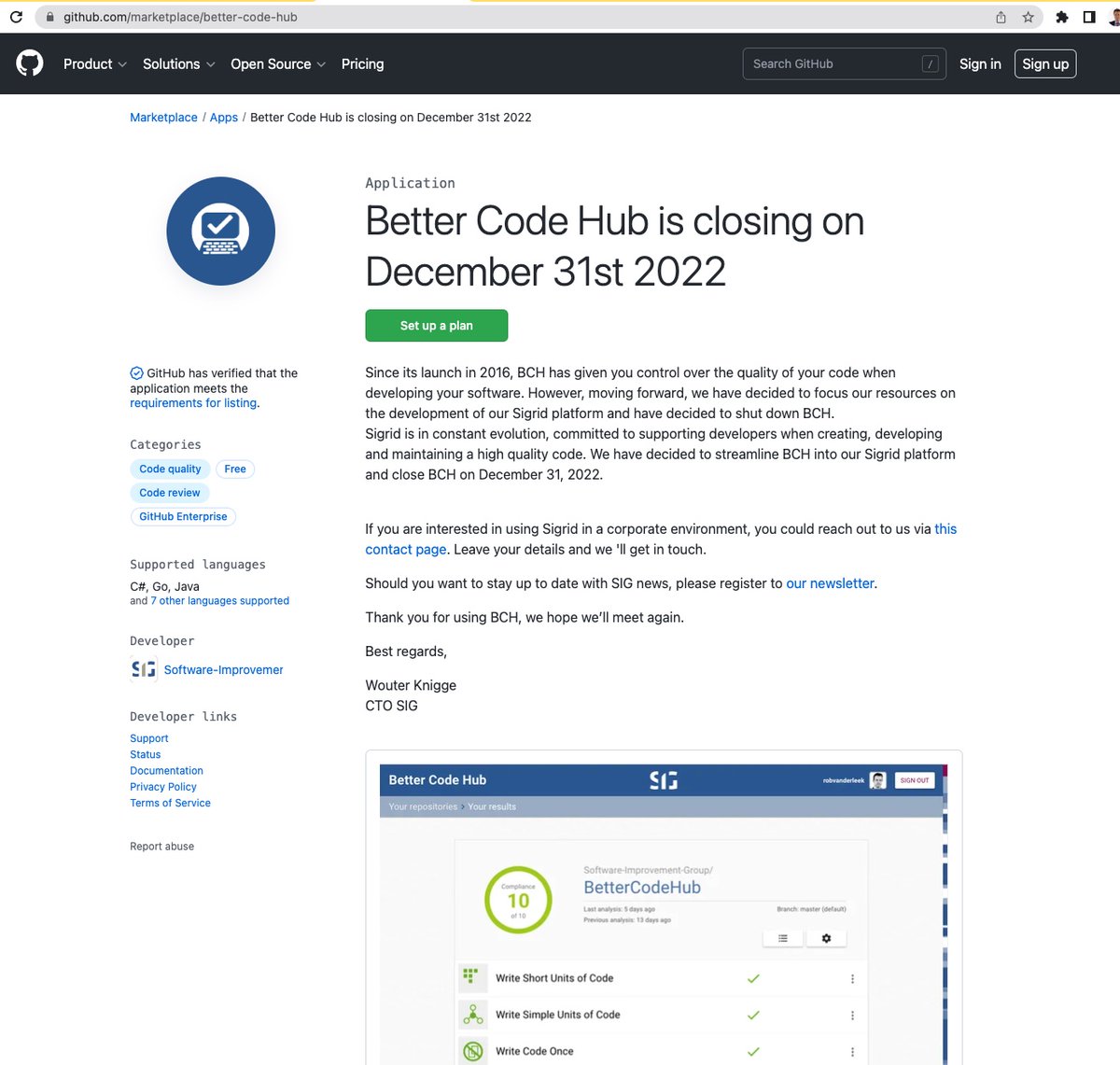Select the Code quality category tag
The image size is (1120, 1065).
(170, 469)
